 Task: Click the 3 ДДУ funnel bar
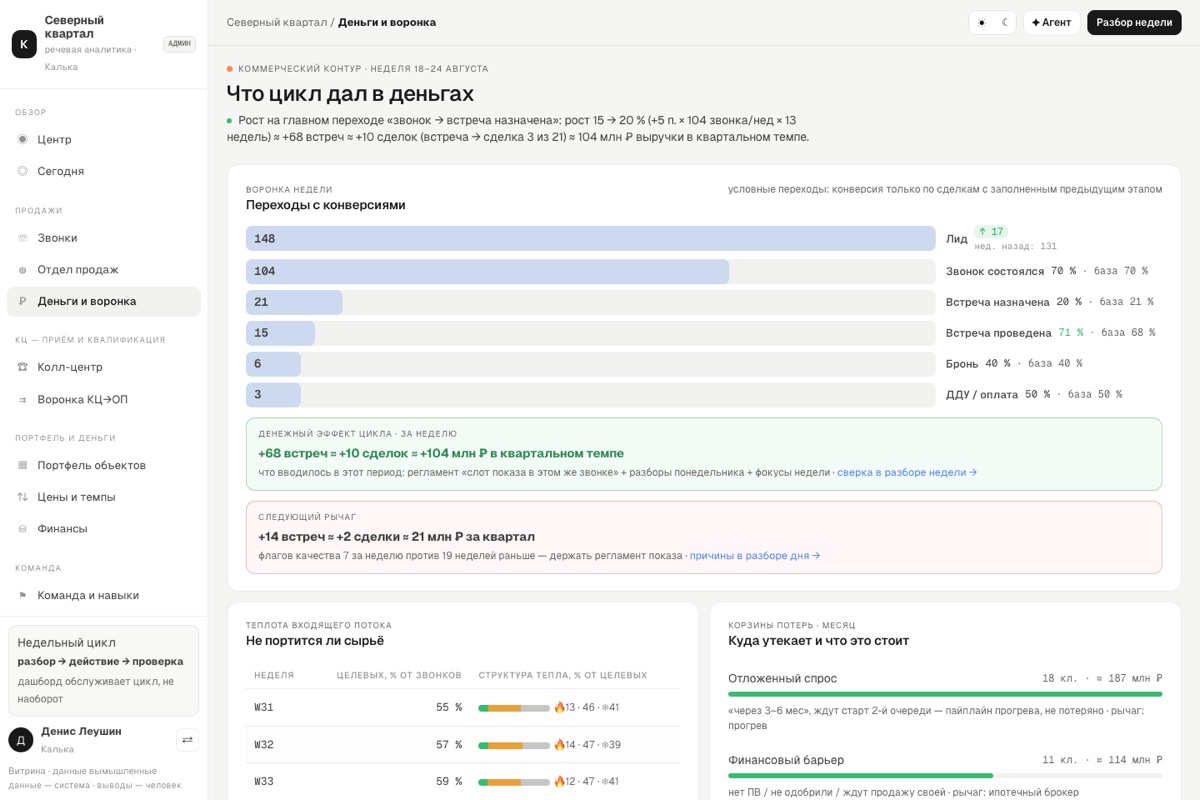(x=273, y=395)
